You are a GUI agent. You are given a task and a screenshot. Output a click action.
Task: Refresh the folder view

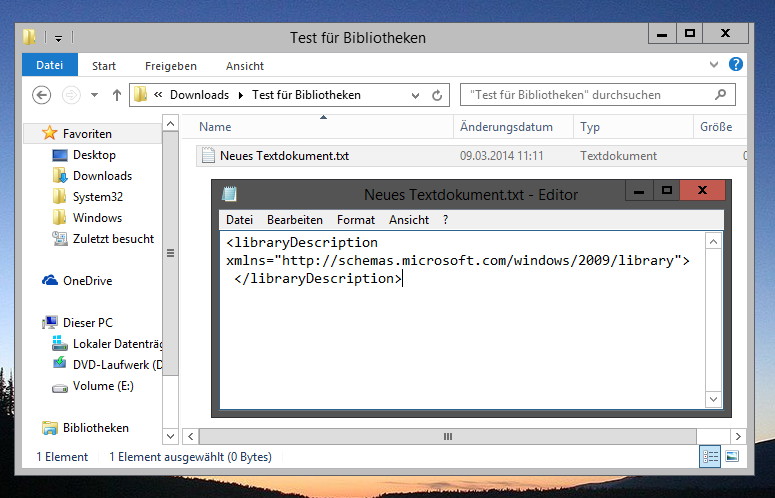(437, 95)
